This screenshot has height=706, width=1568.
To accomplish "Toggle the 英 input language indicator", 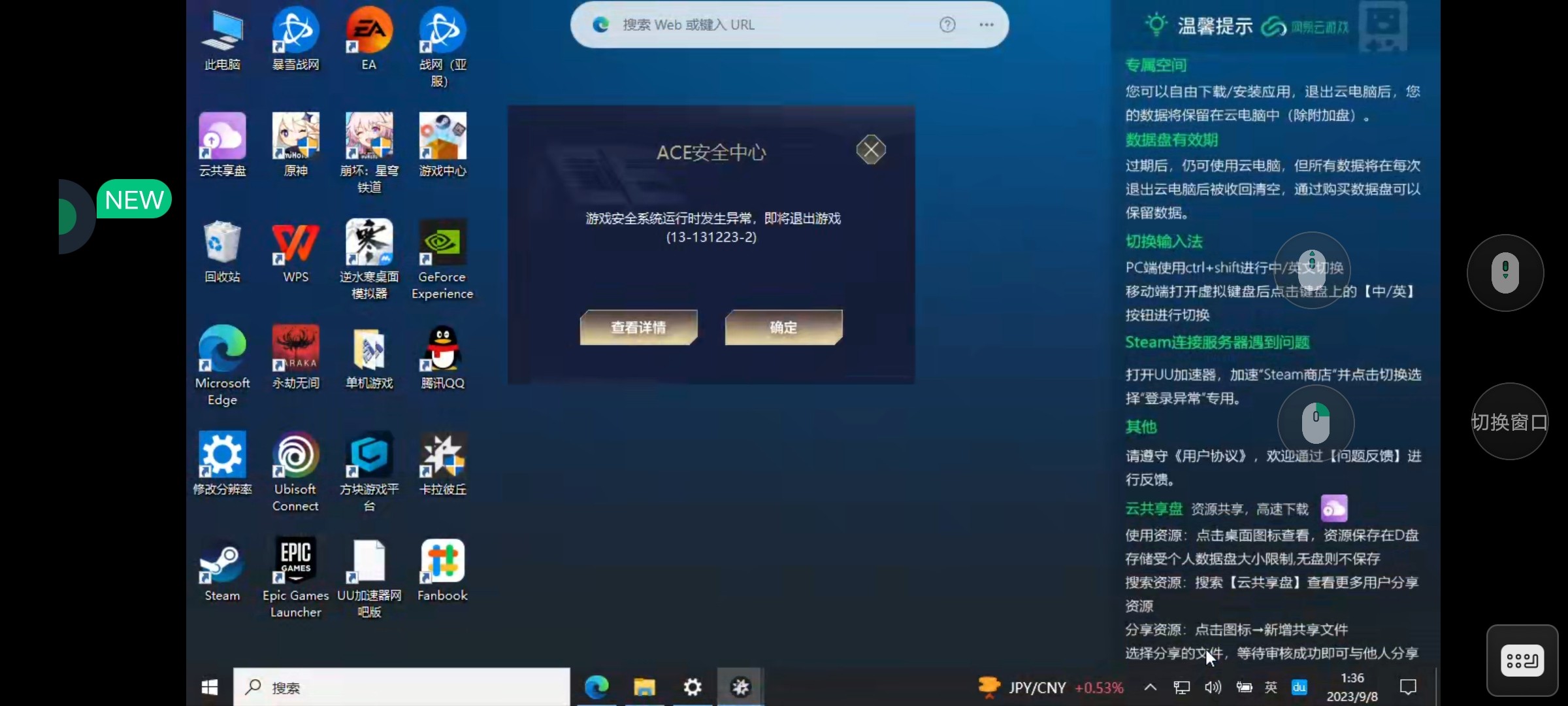I will (x=1271, y=687).
